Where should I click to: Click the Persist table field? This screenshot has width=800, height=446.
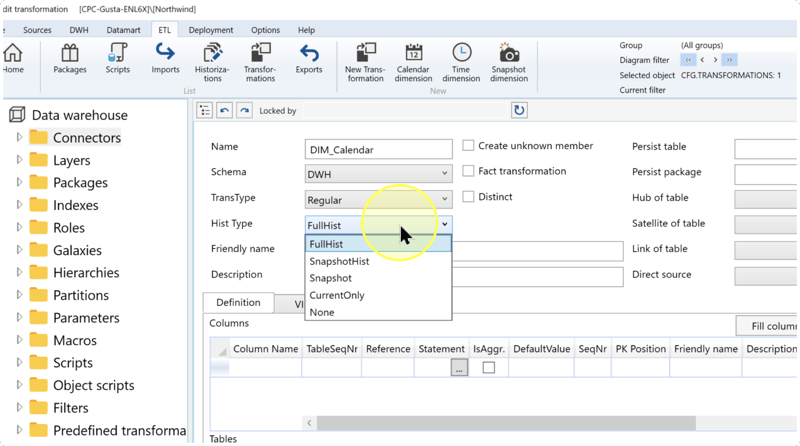[x=766, y=150]
